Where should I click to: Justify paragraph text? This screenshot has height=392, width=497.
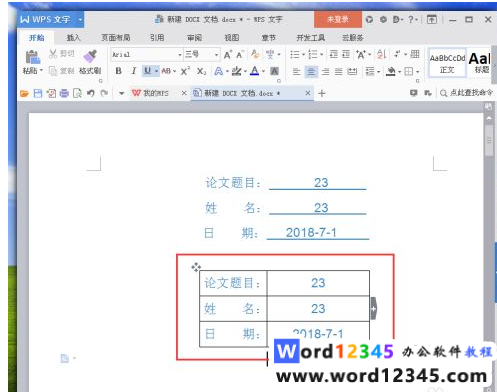(338, 71)
